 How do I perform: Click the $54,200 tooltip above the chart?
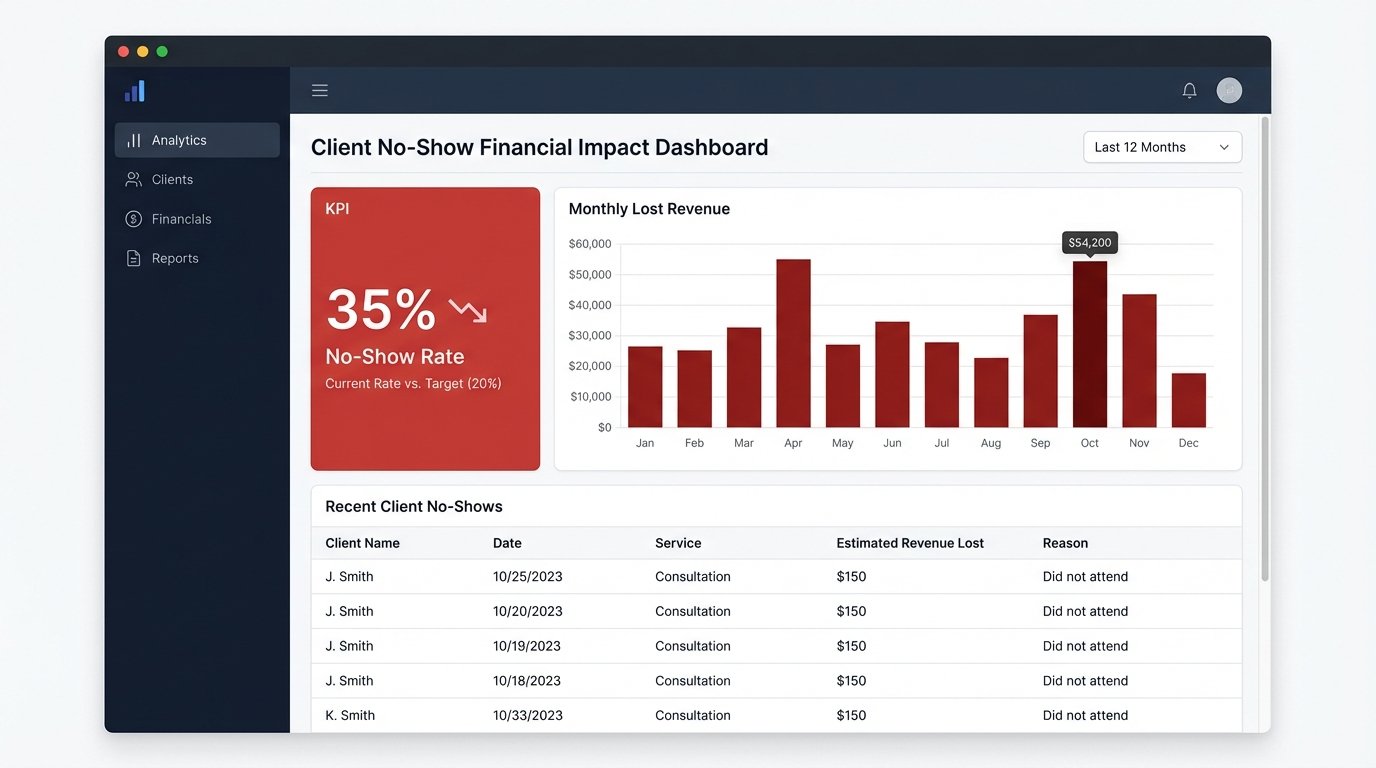(x=1089, y=242)
